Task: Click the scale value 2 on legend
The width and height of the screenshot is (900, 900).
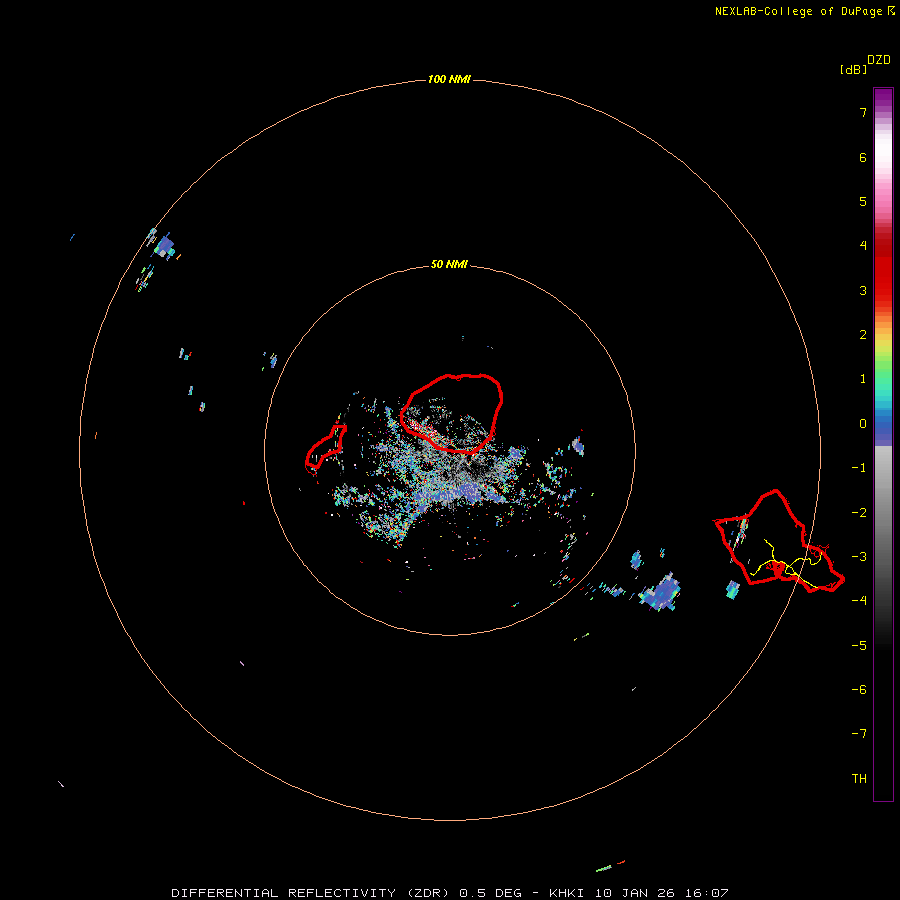Action: pyautogui.click(x=863, y=335)
